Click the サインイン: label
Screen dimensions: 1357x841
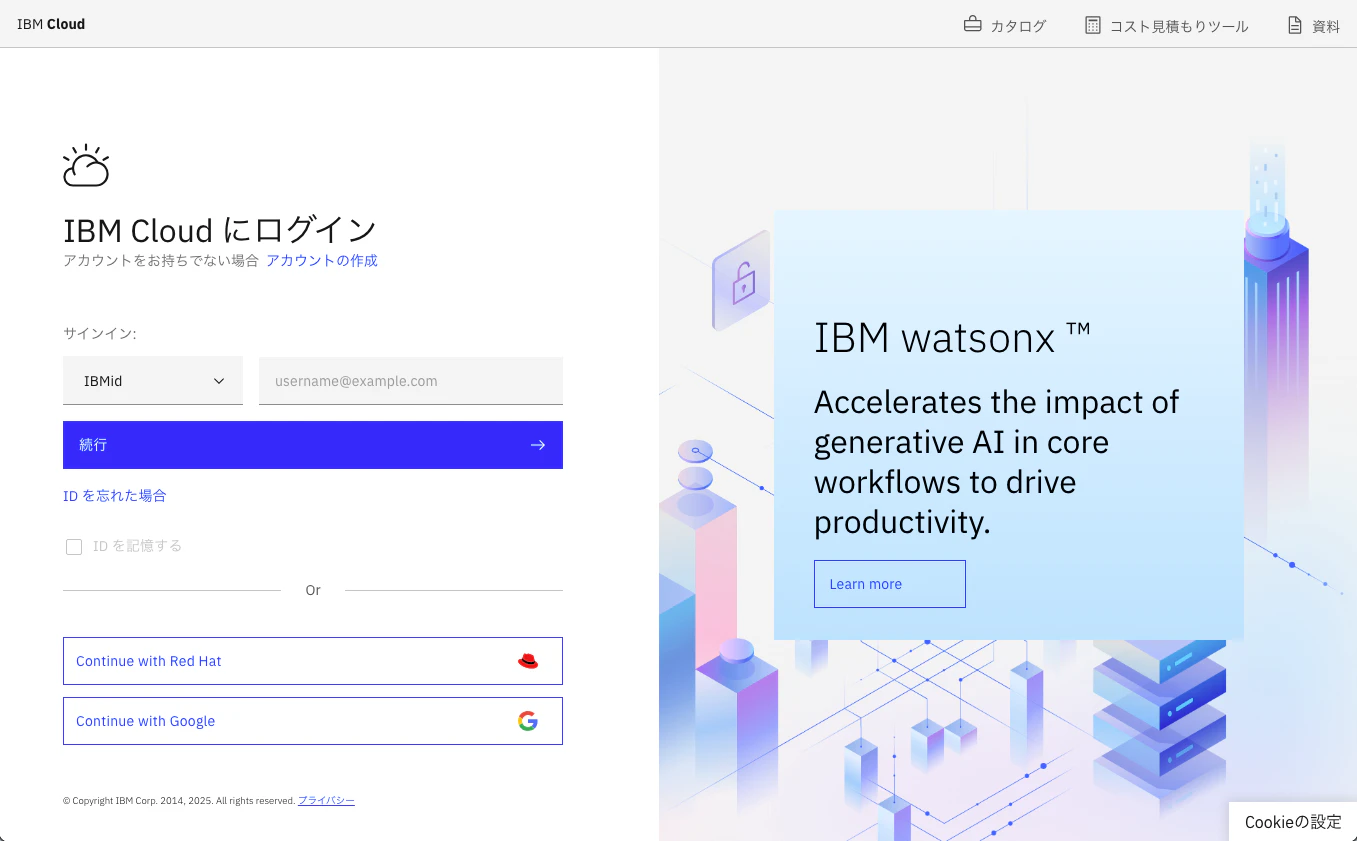pos(100,334)
